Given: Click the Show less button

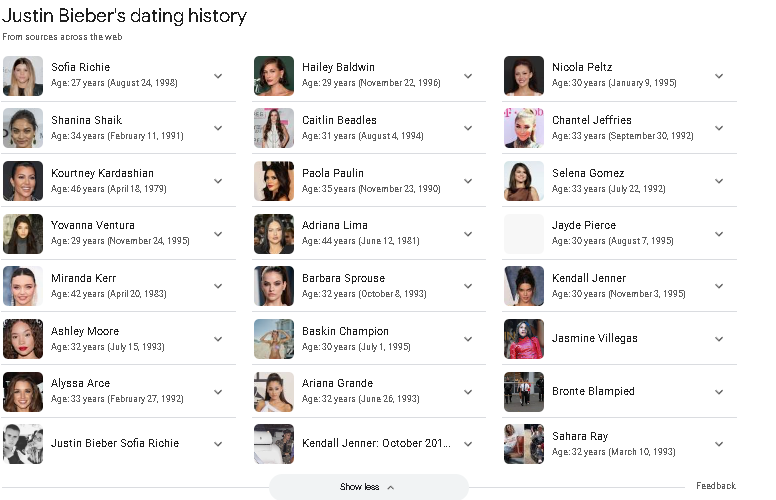Looking at the screenshot, I should point(368,487).
